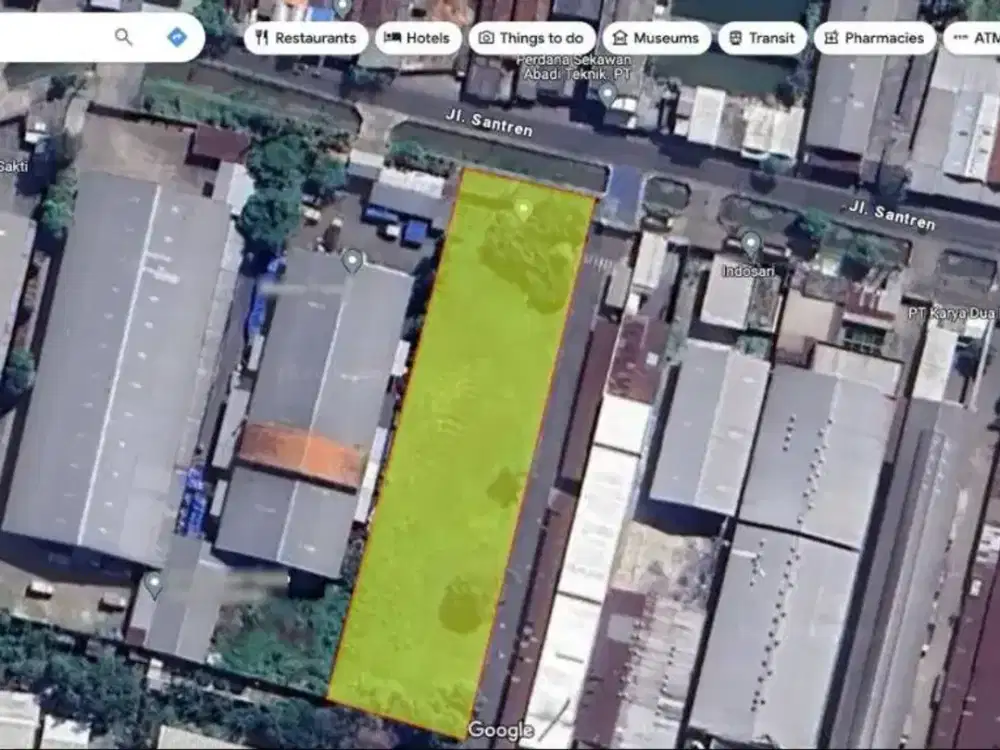
Task: Show nearby Hotels
Action: click(418, 38)
